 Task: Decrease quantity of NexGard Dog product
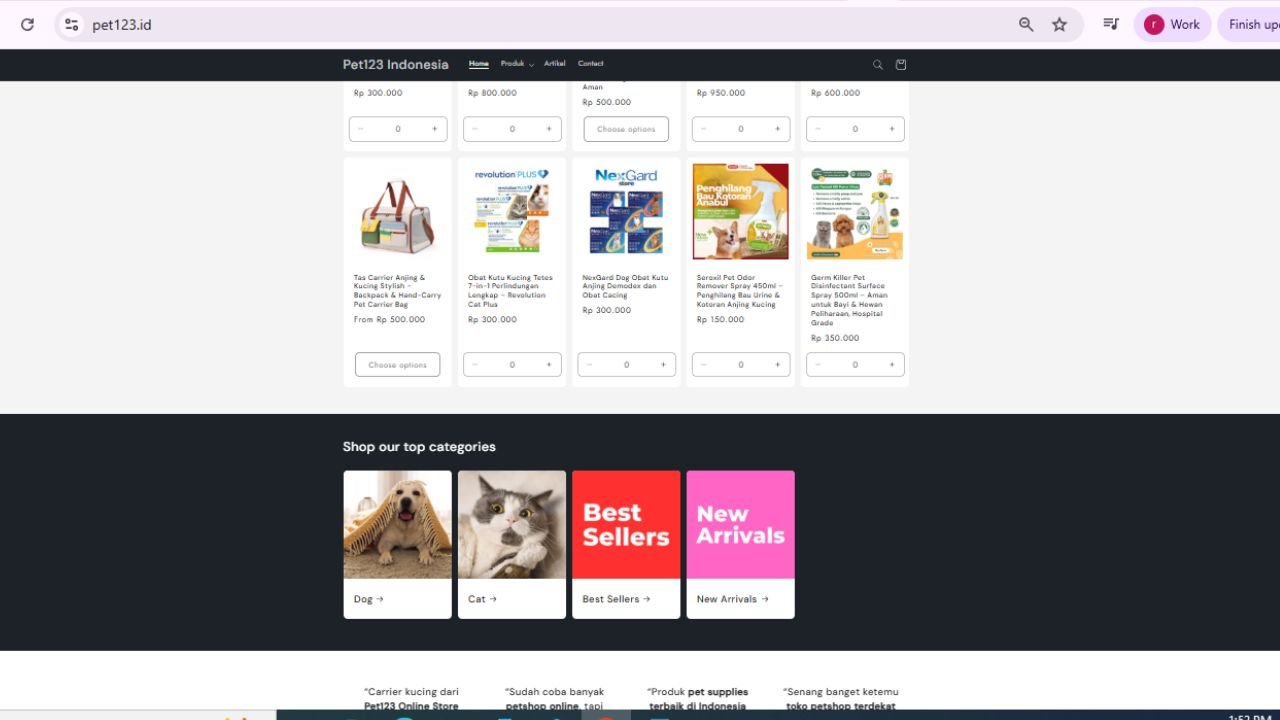589,365
